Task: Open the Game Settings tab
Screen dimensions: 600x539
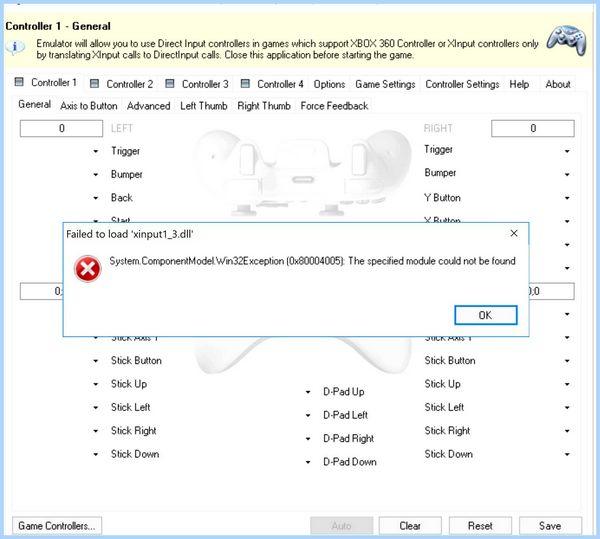Action: (x=385, y=84)
